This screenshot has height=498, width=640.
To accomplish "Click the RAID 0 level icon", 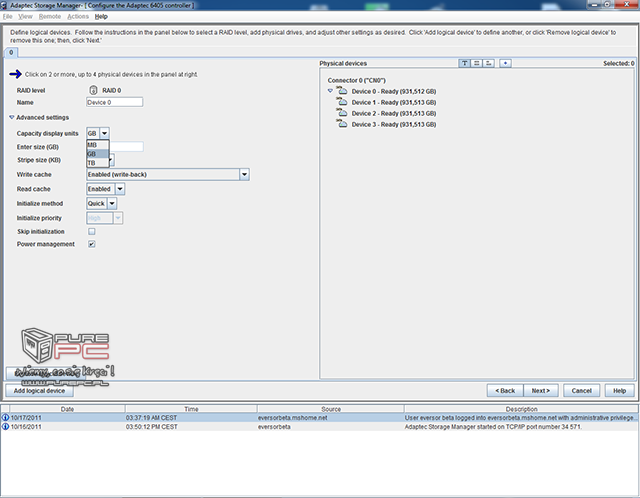I will click(93, 90).
